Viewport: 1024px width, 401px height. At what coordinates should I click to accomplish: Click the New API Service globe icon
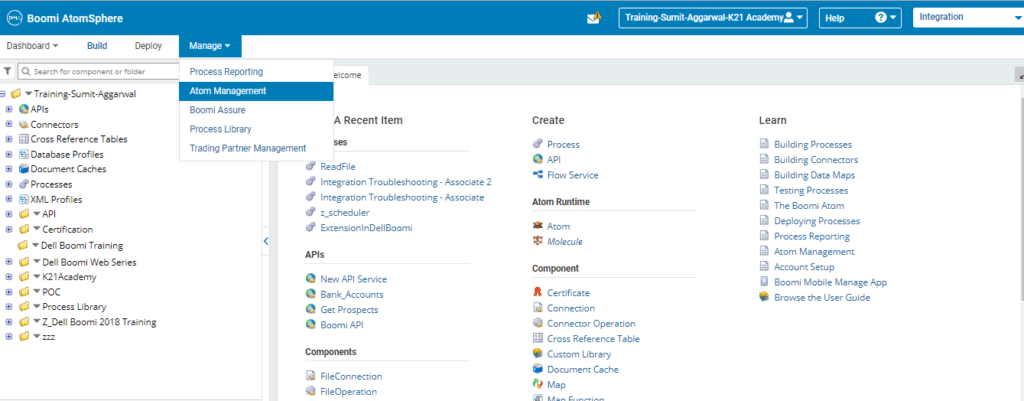pyautogui.click(x=310, y=279)
